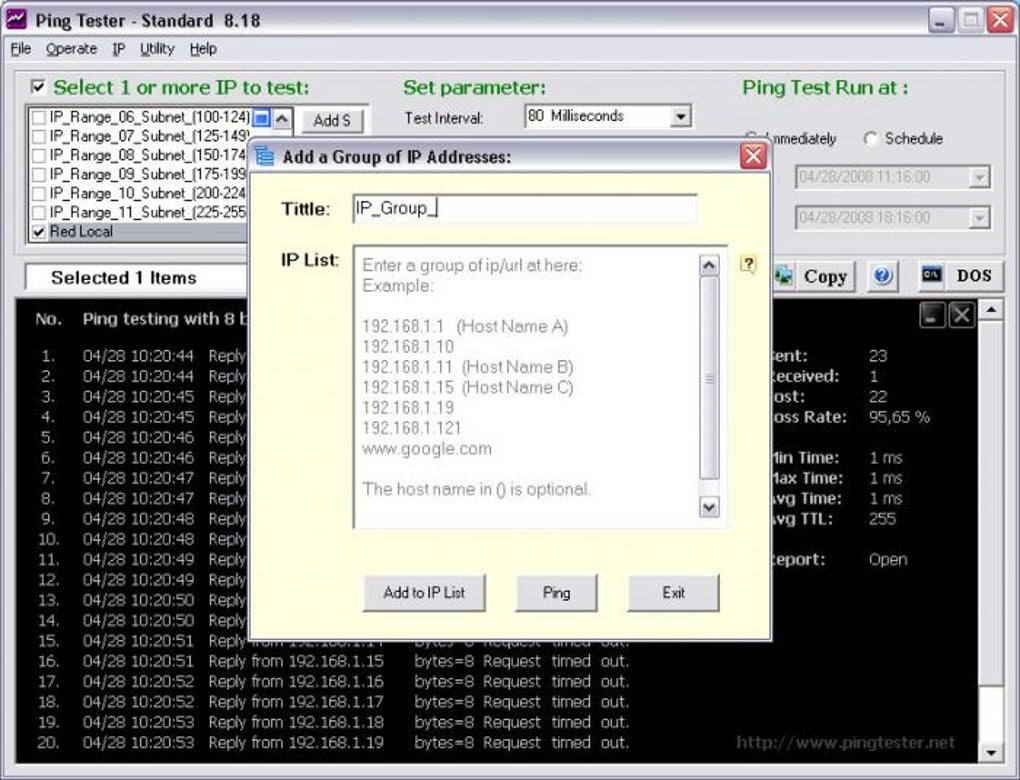Close the black ping results panel
The height and width of the screenshot is (780, 1020).
point(961,316)
